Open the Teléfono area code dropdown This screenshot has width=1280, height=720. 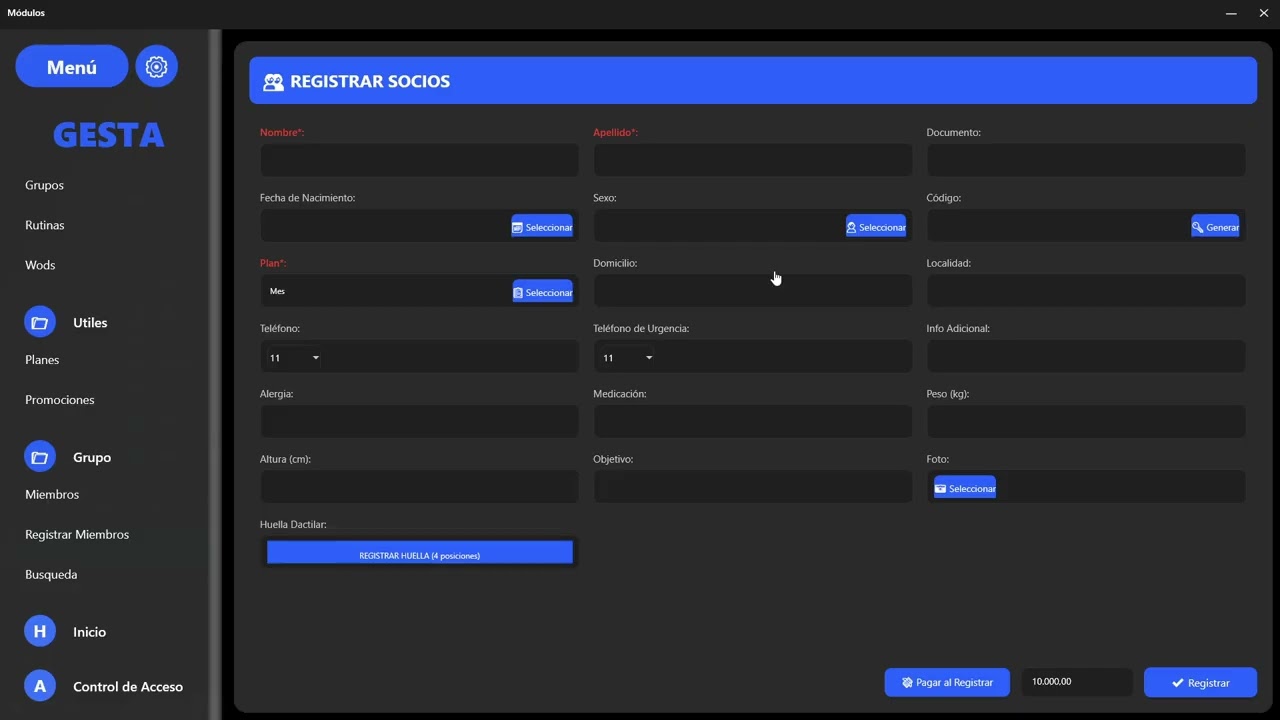click(294, 358)
